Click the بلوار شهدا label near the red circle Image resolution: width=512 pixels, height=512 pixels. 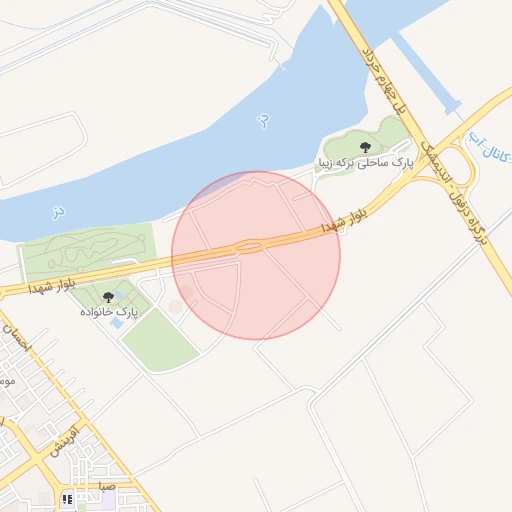coord(344,221)
